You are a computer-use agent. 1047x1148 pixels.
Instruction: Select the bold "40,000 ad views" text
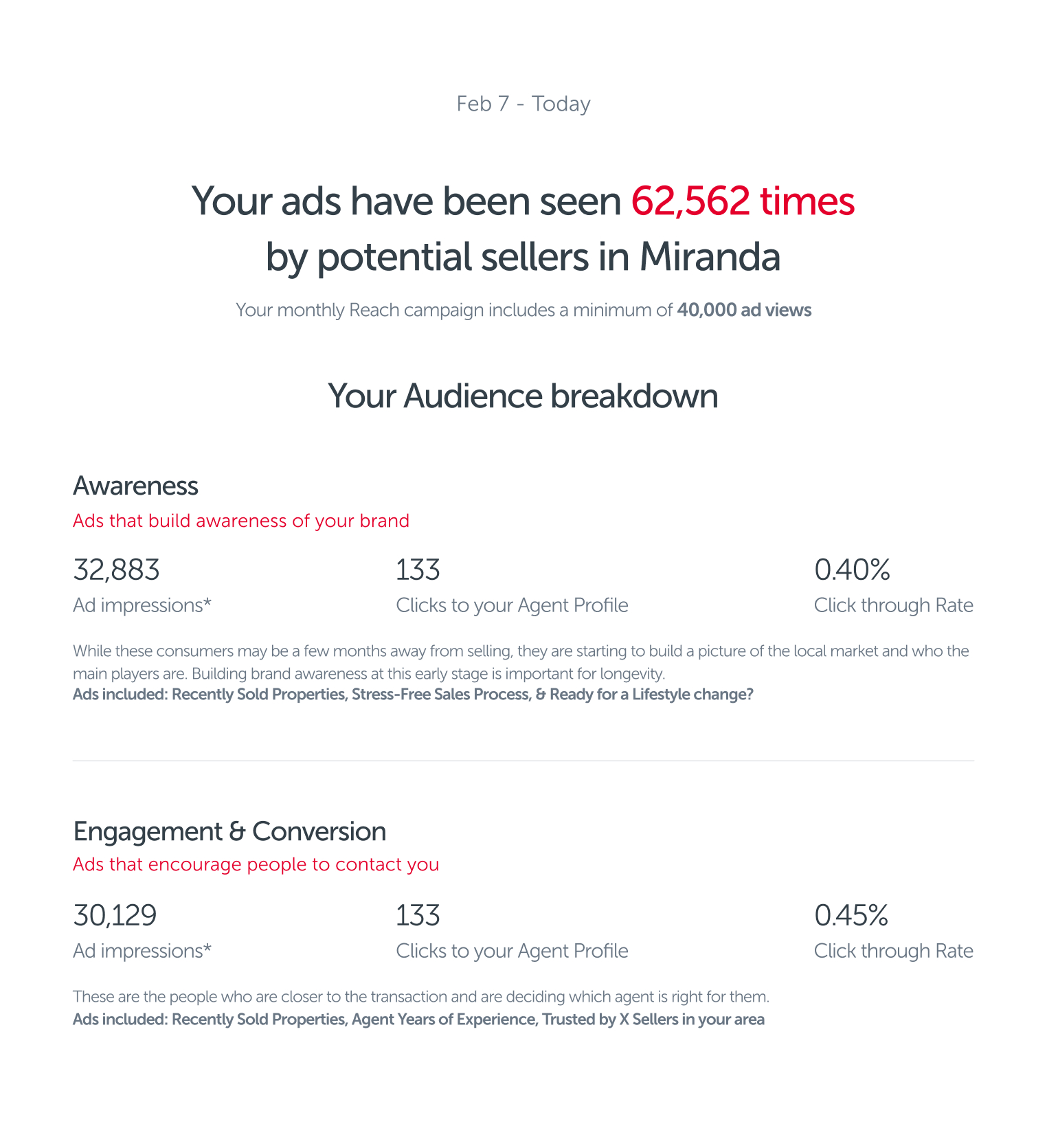click(744, 311)
